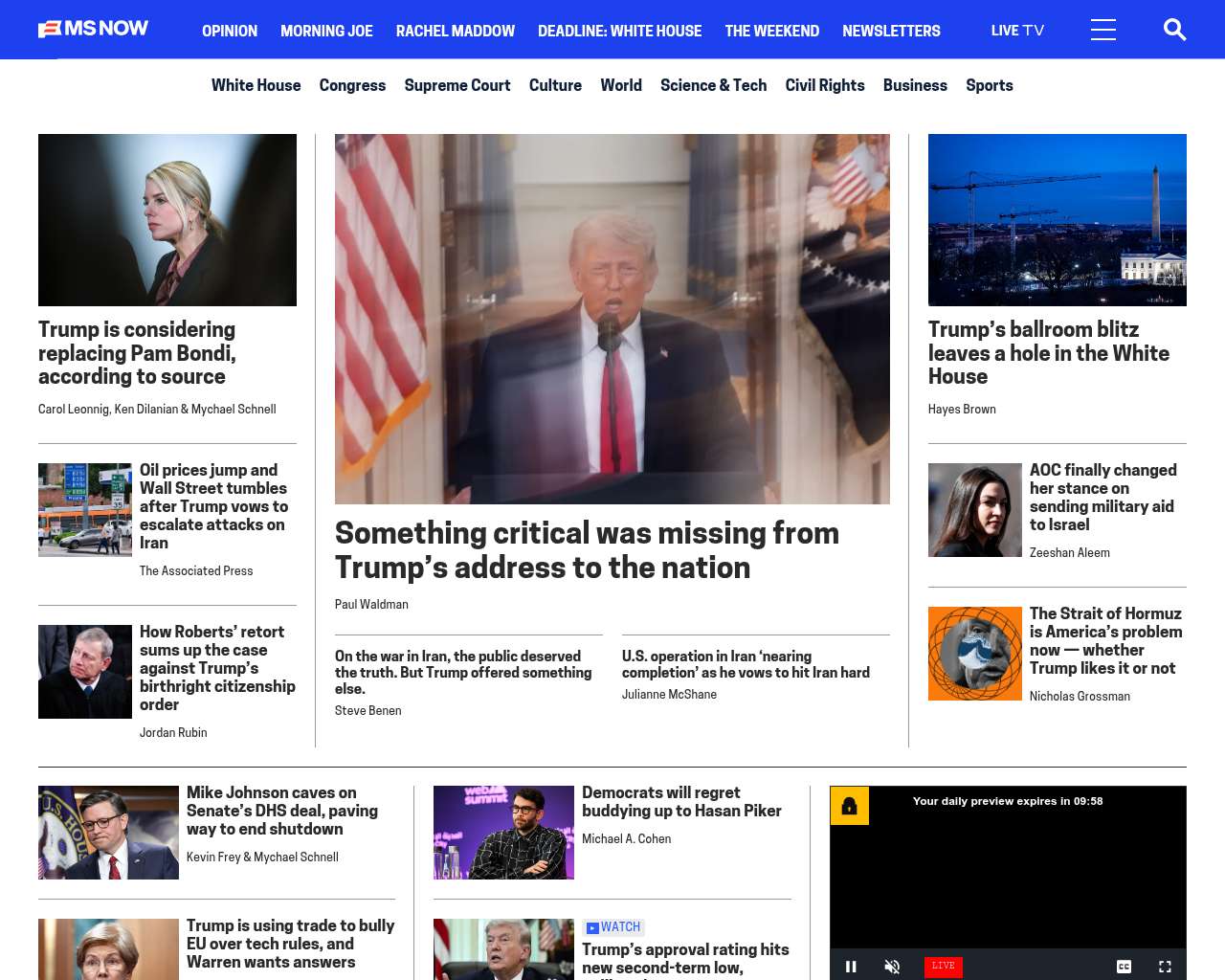Select the Civil Rights topic
This screenshot has width=1225, height=980.
pos(825,85)
